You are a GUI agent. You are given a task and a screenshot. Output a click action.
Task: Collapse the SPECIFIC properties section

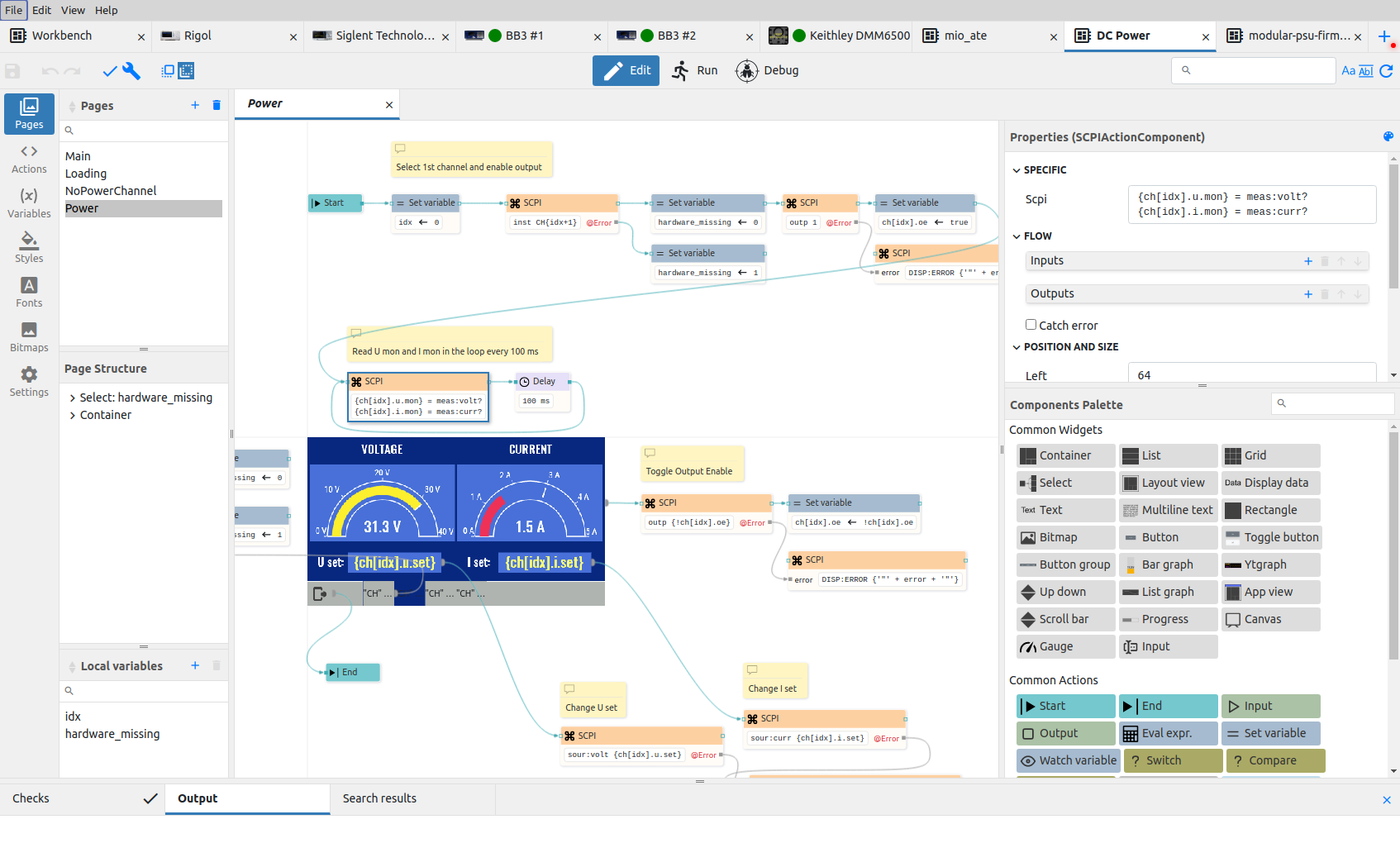1017,170
